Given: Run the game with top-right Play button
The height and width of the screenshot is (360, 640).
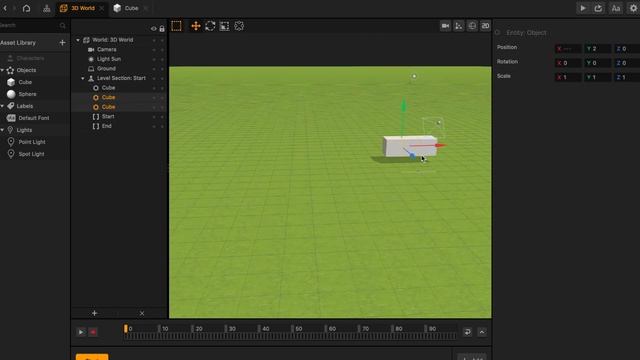Looking at the screenshot, I should (x=583, y=8).
